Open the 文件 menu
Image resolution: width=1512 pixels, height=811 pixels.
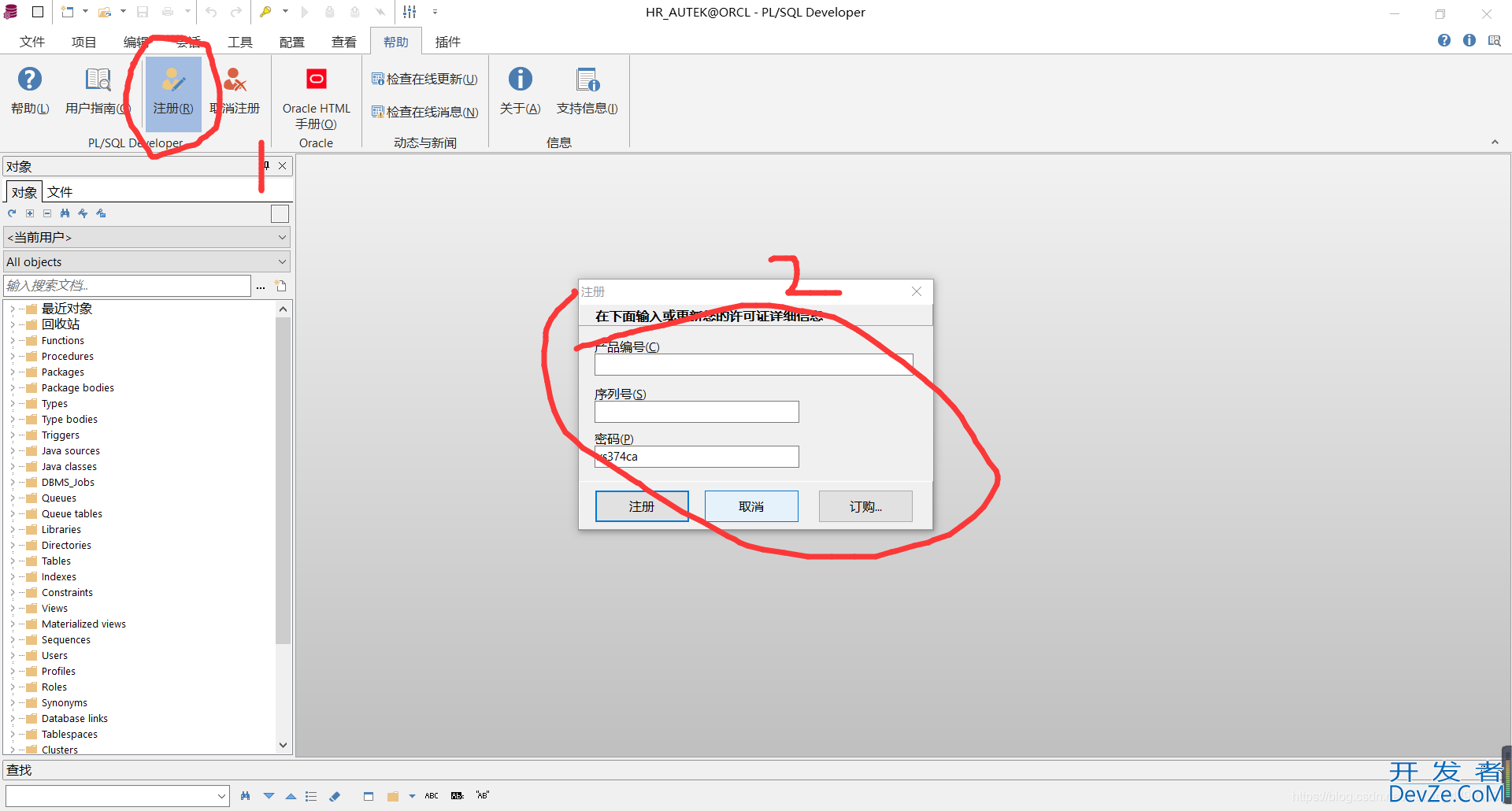(x=32, y=42)
